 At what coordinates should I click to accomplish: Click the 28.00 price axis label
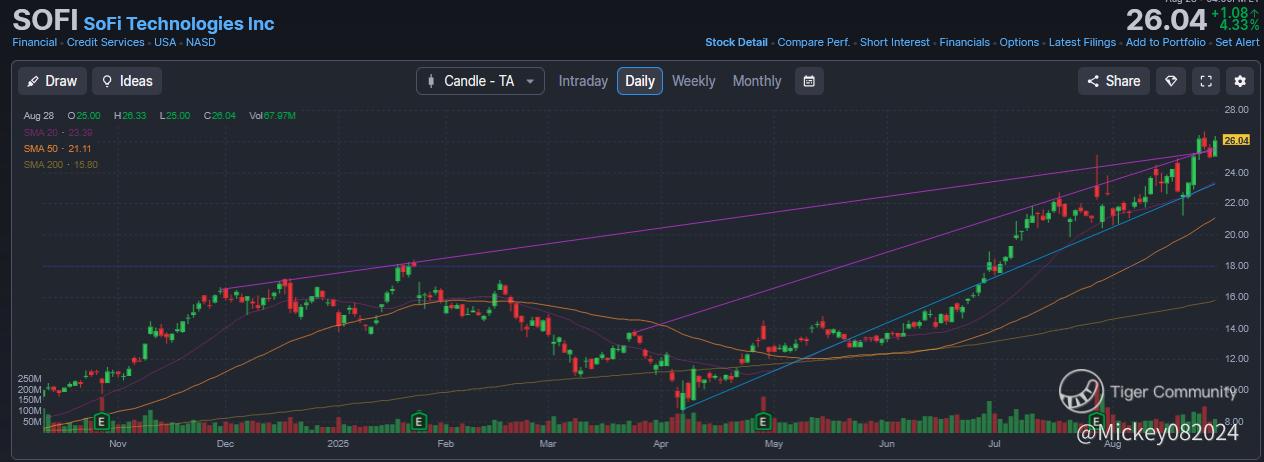coord(1236,110)
